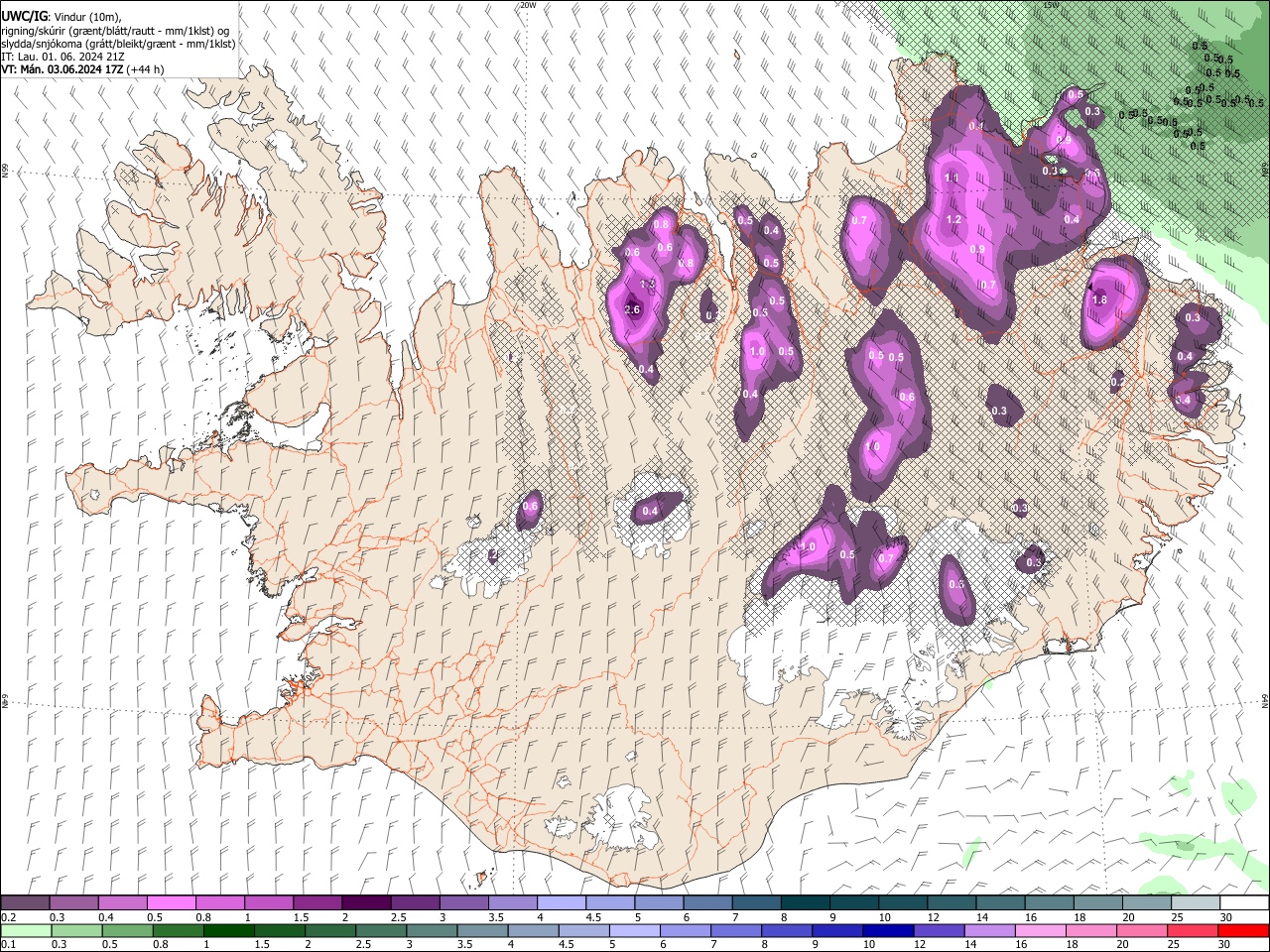Click the 'rigning/skúrir' legend description line
Viewport: 1270px width, 952px height.
115,31
